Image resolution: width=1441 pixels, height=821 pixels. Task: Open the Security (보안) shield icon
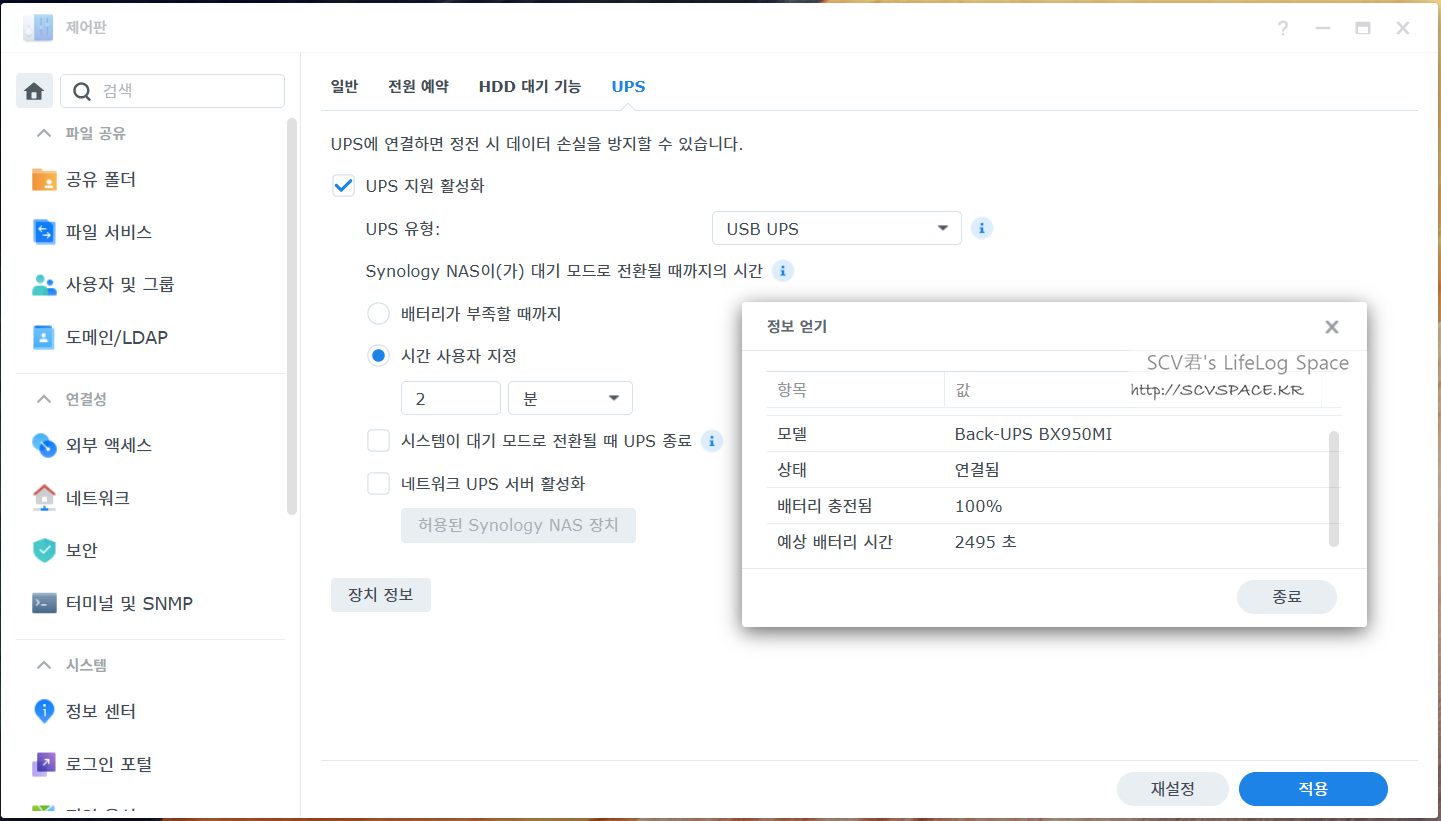coord(44,550)
